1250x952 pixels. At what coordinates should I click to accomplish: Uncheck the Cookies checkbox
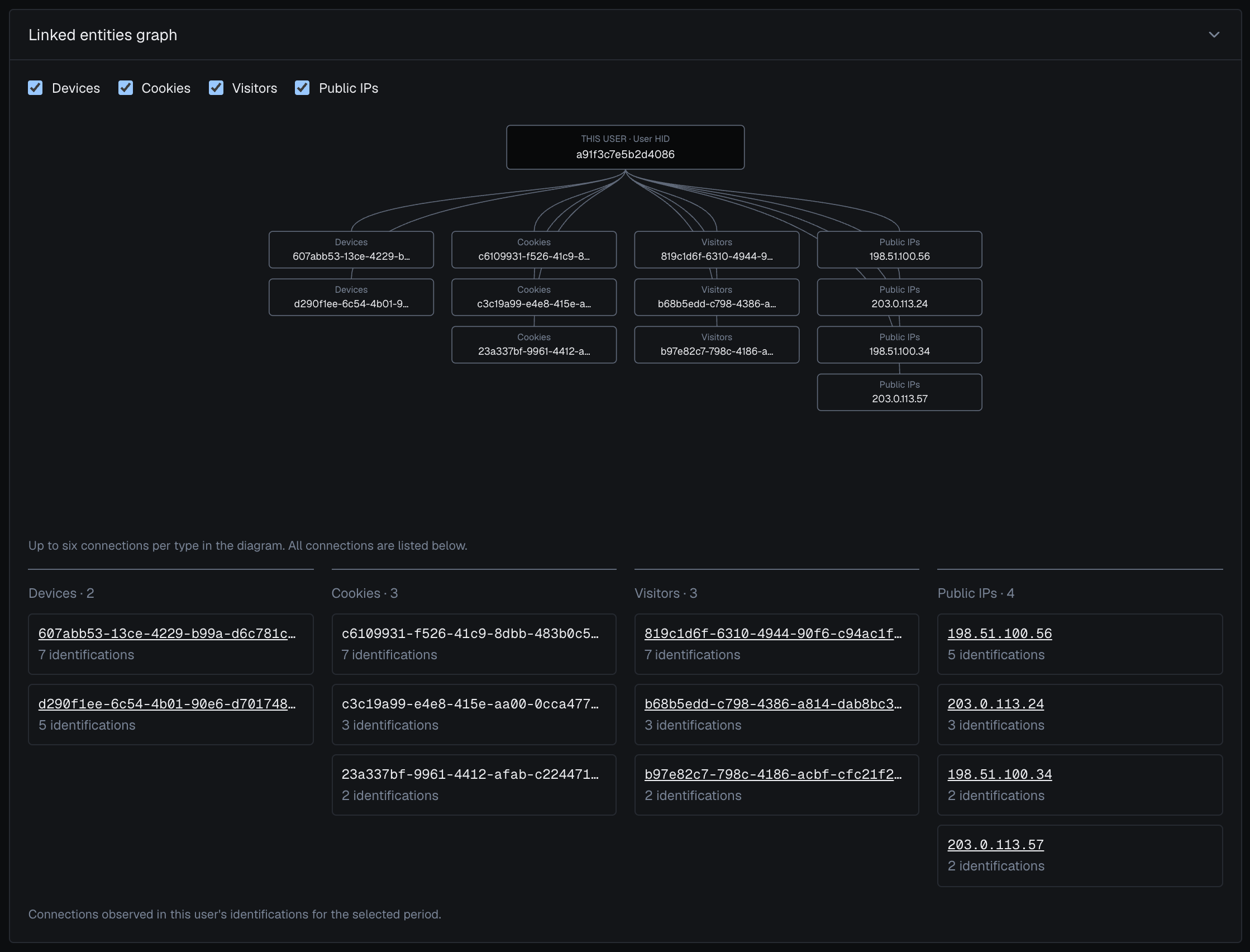pyautogui.click(x=126, y=88)
